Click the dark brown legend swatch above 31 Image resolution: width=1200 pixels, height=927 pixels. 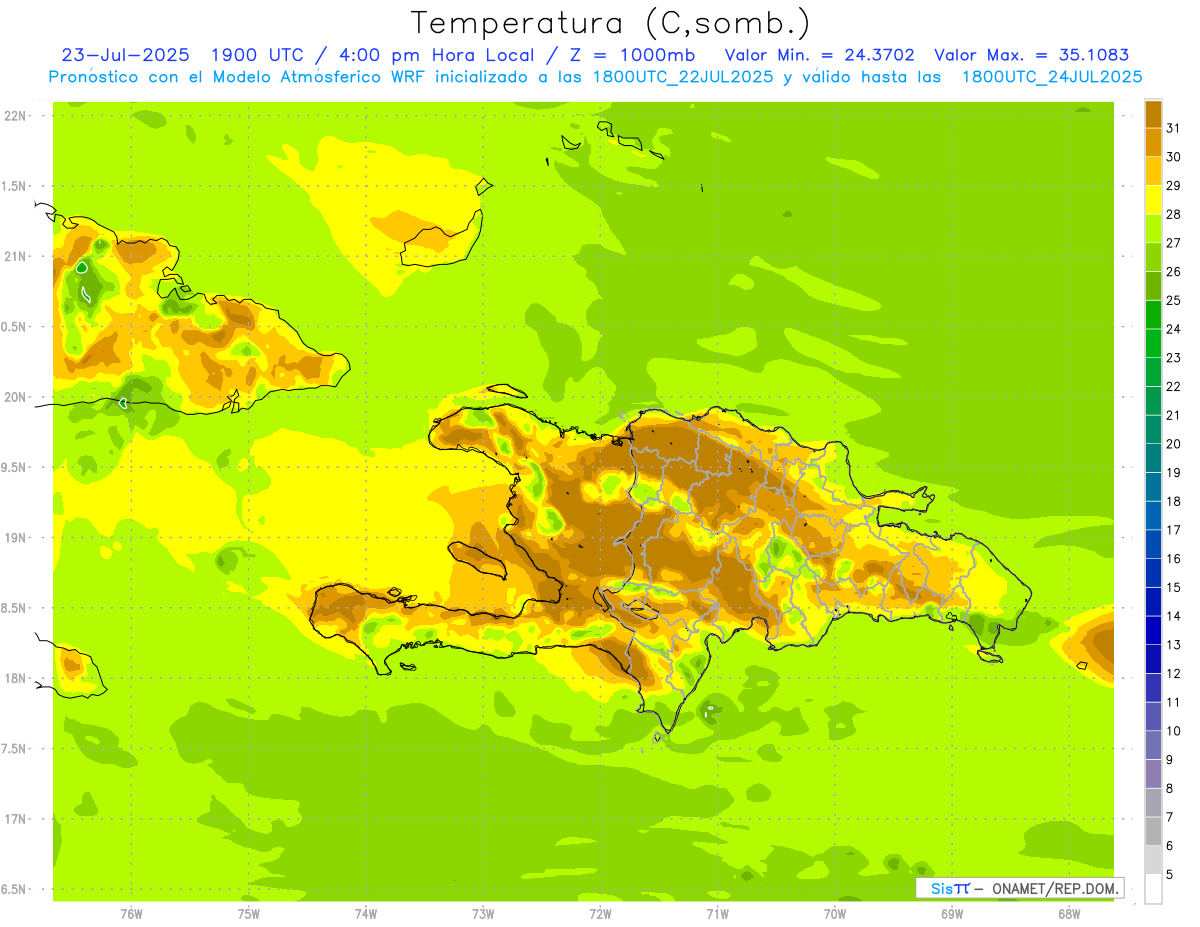click(1153, 114)
